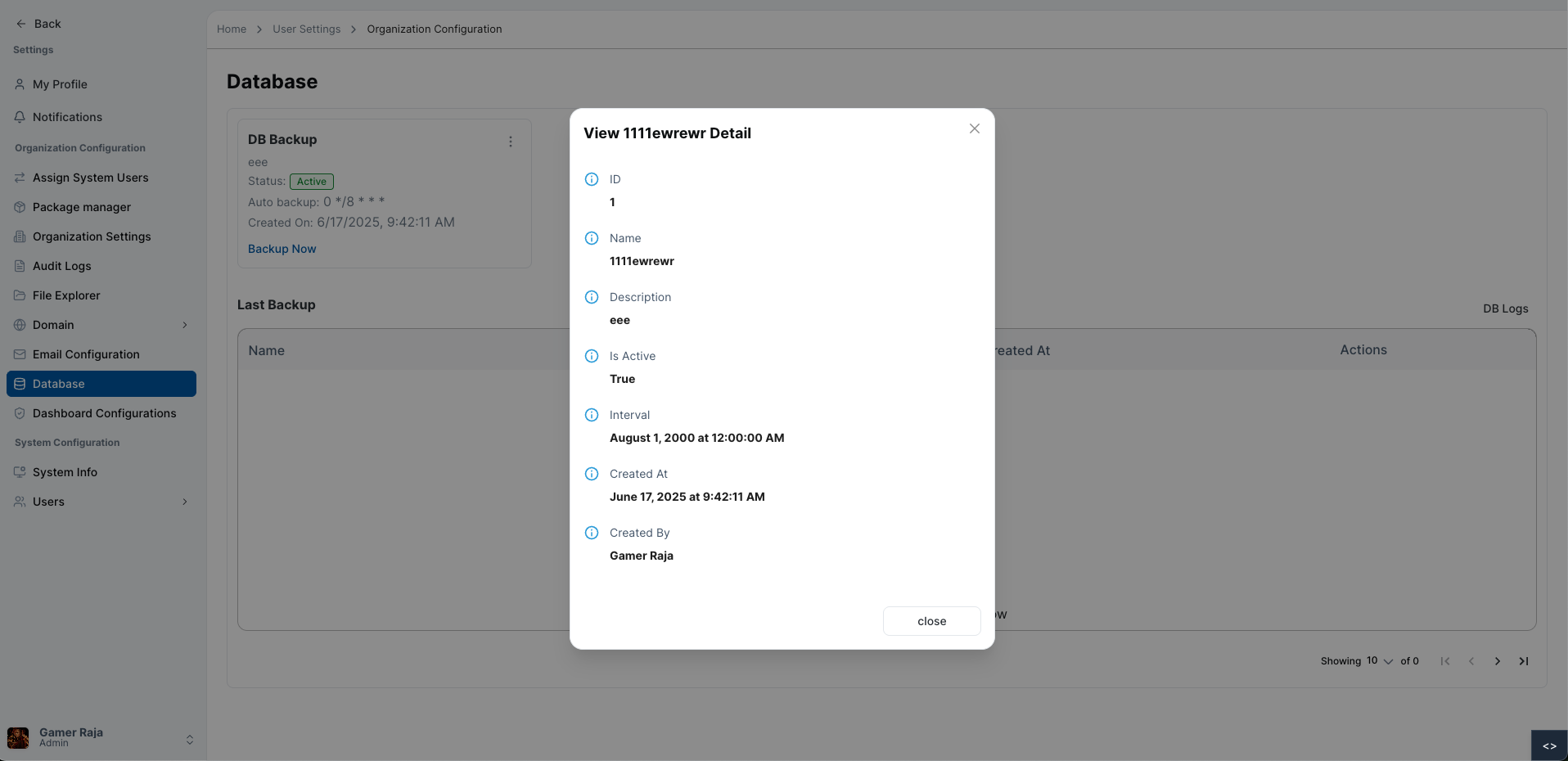
Task: Select the System Info icon
Action: point(20,472)
